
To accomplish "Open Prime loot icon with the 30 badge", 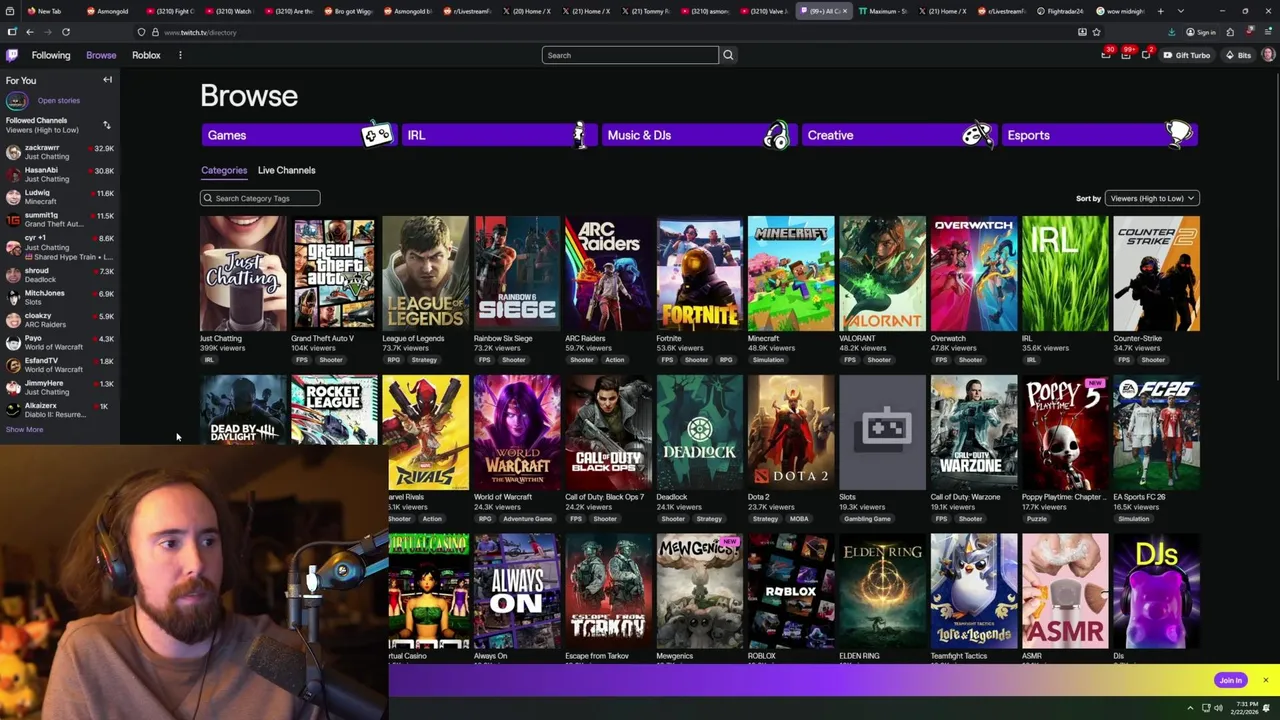I will point(1106,55).
